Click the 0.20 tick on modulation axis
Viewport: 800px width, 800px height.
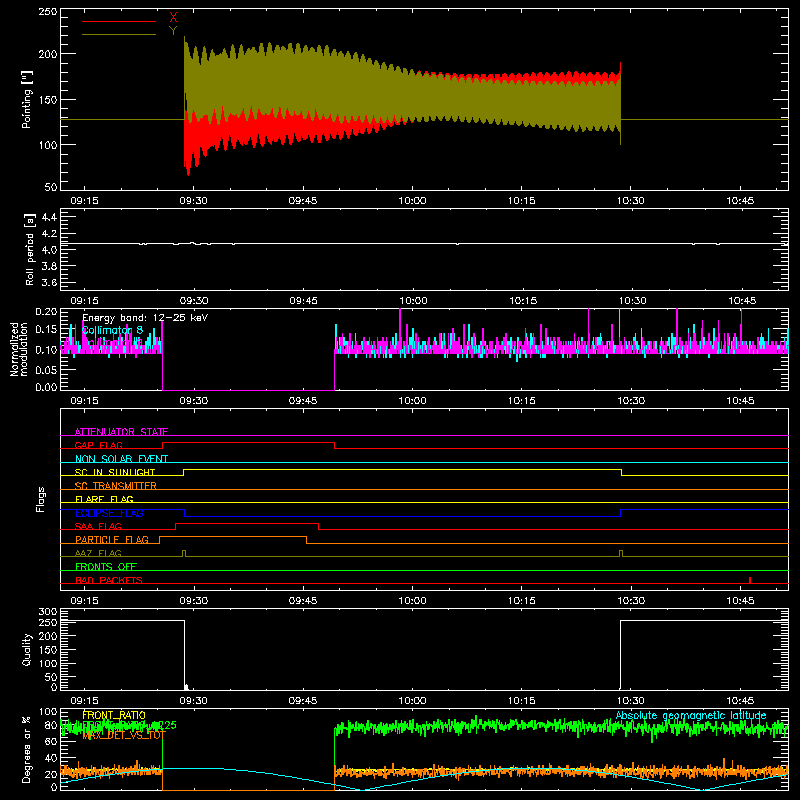(47, 312)
